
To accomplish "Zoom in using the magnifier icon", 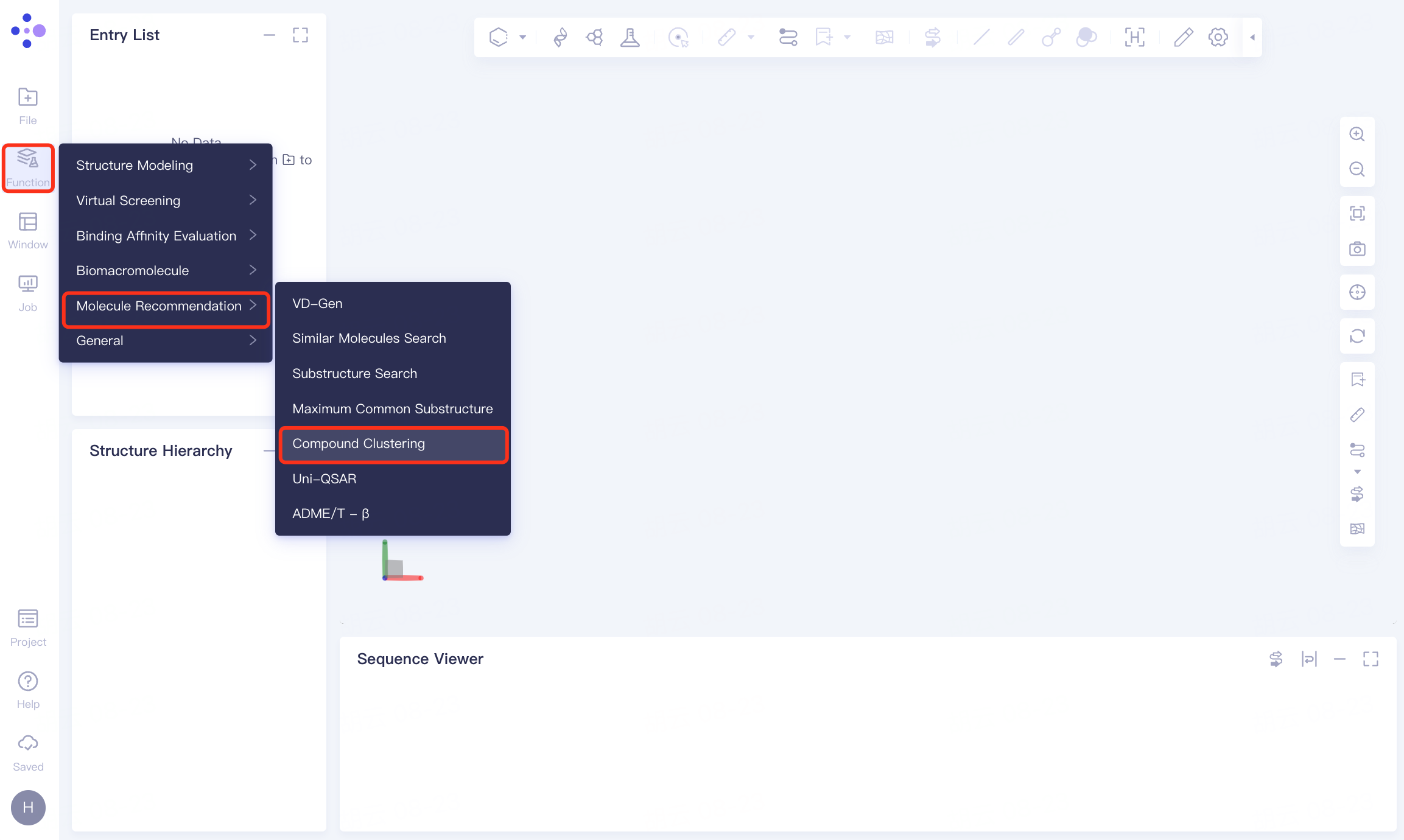I will coord(1357,134).
